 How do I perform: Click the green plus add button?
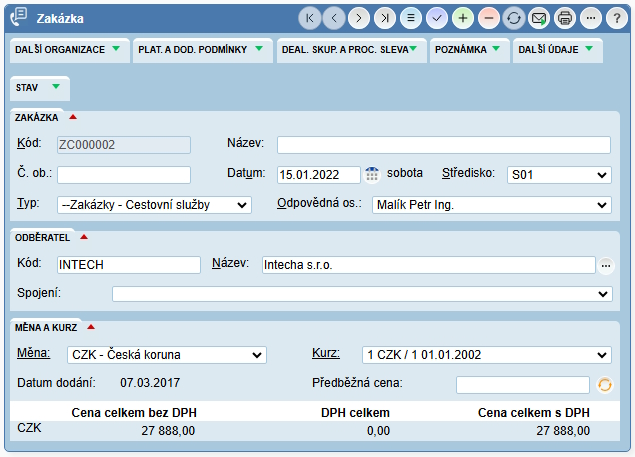[x=462, y=18]
